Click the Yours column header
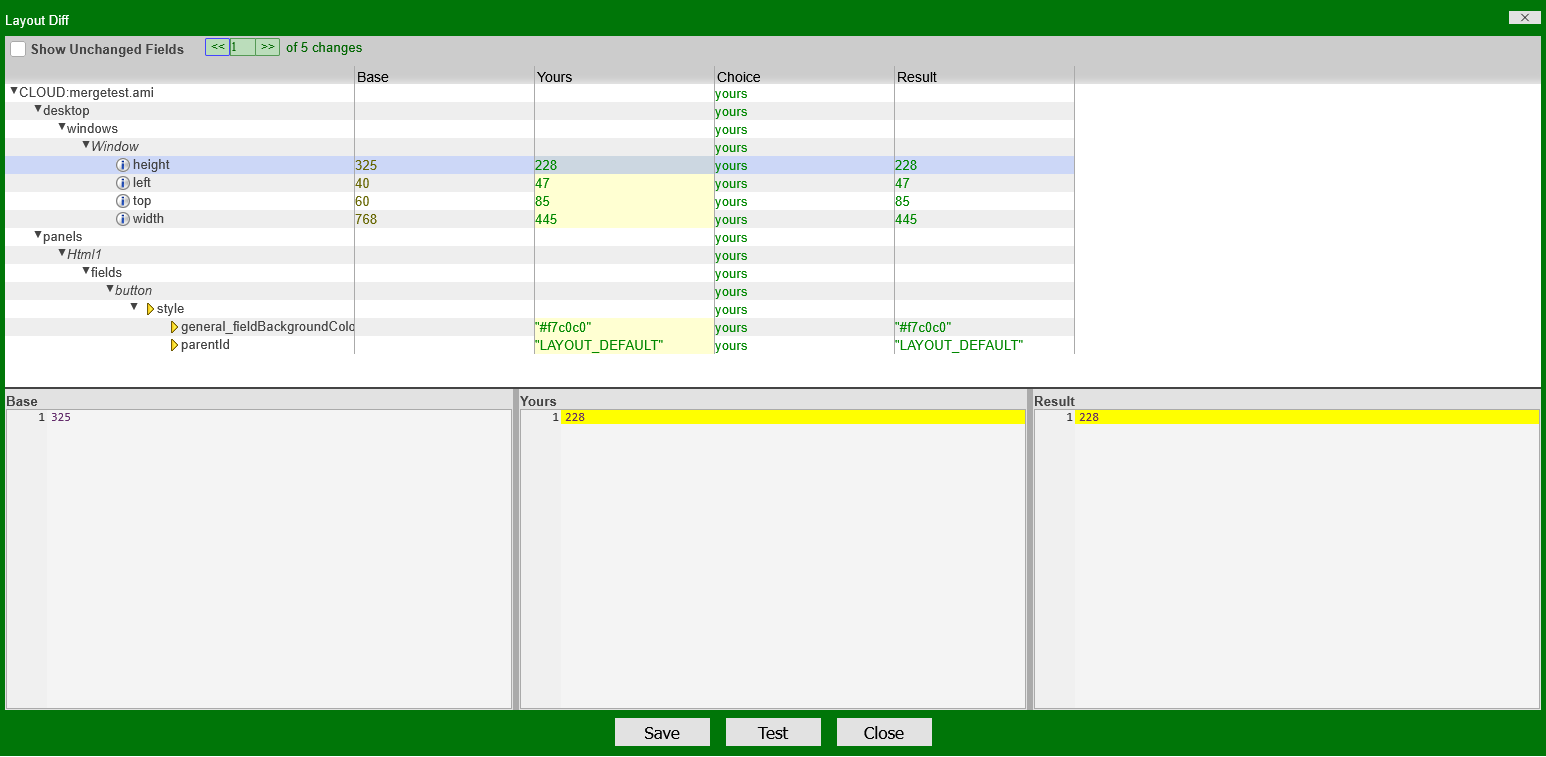 [555, 77]
